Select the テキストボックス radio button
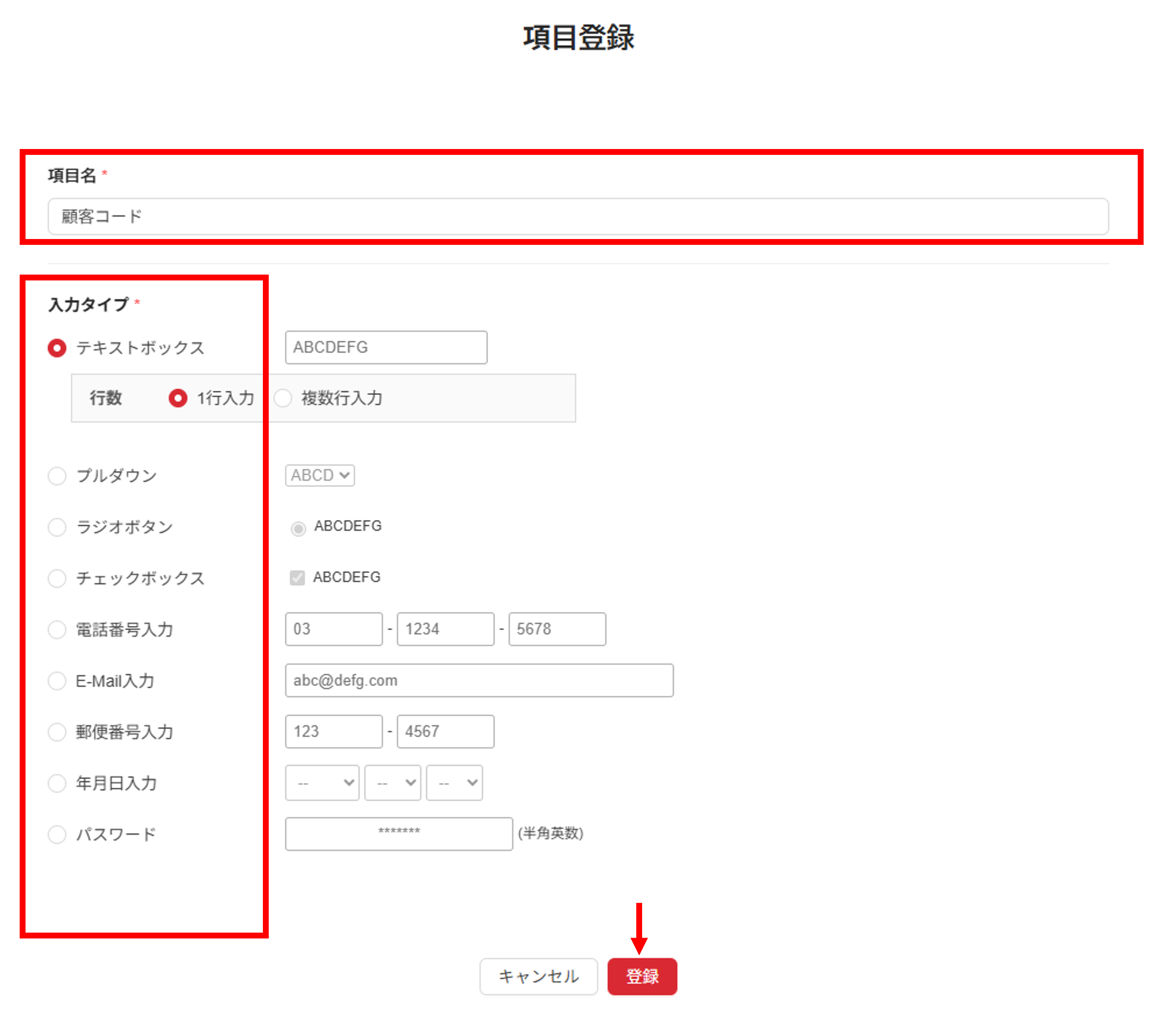This screenshot has height=1036, width=1157. pyautogui.click(x=57, y=348)
